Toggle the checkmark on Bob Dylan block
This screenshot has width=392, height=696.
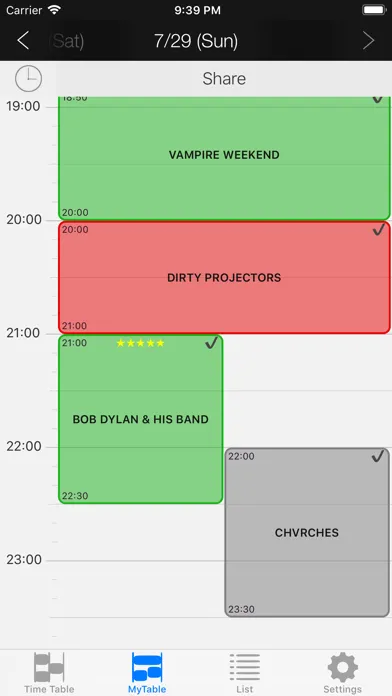coord(211,343)
